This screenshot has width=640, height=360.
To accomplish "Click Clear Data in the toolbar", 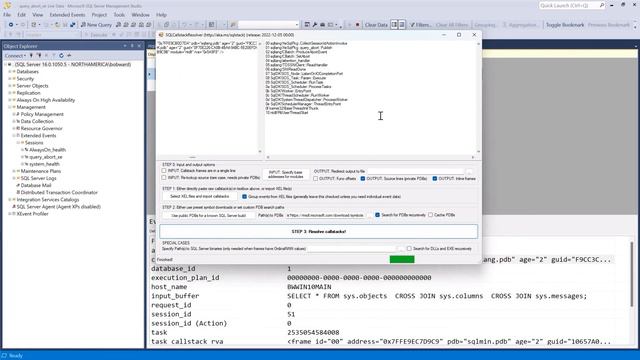I will point(376,25).
